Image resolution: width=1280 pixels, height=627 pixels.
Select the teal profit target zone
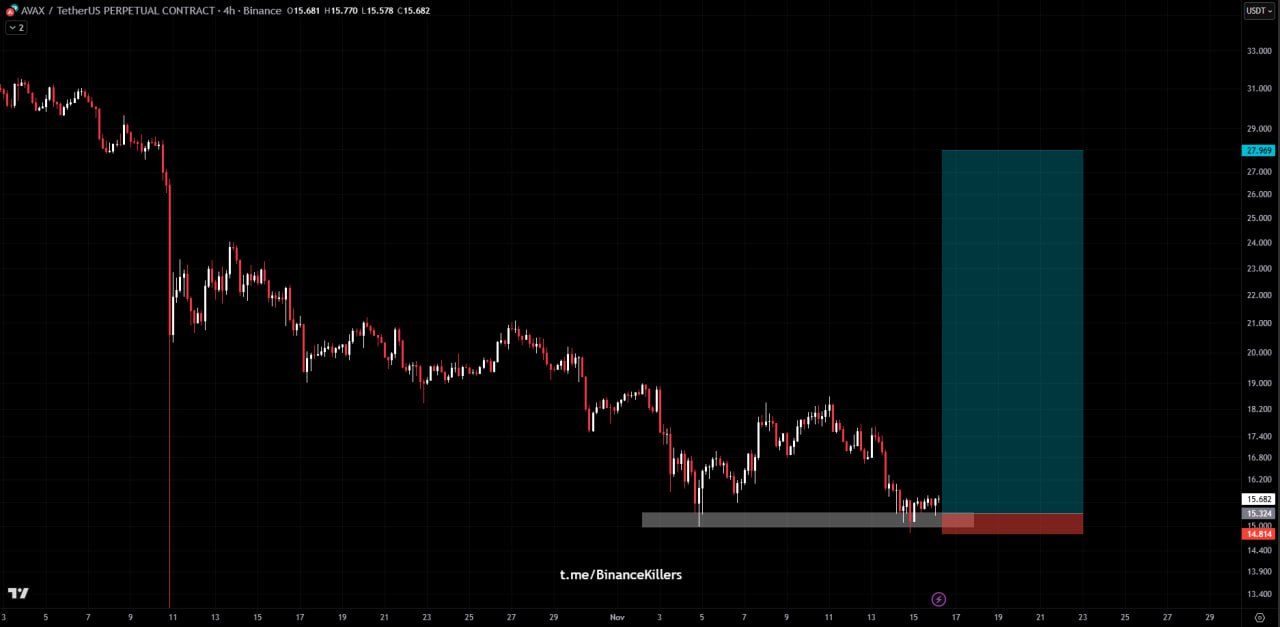coord(1012,330)
